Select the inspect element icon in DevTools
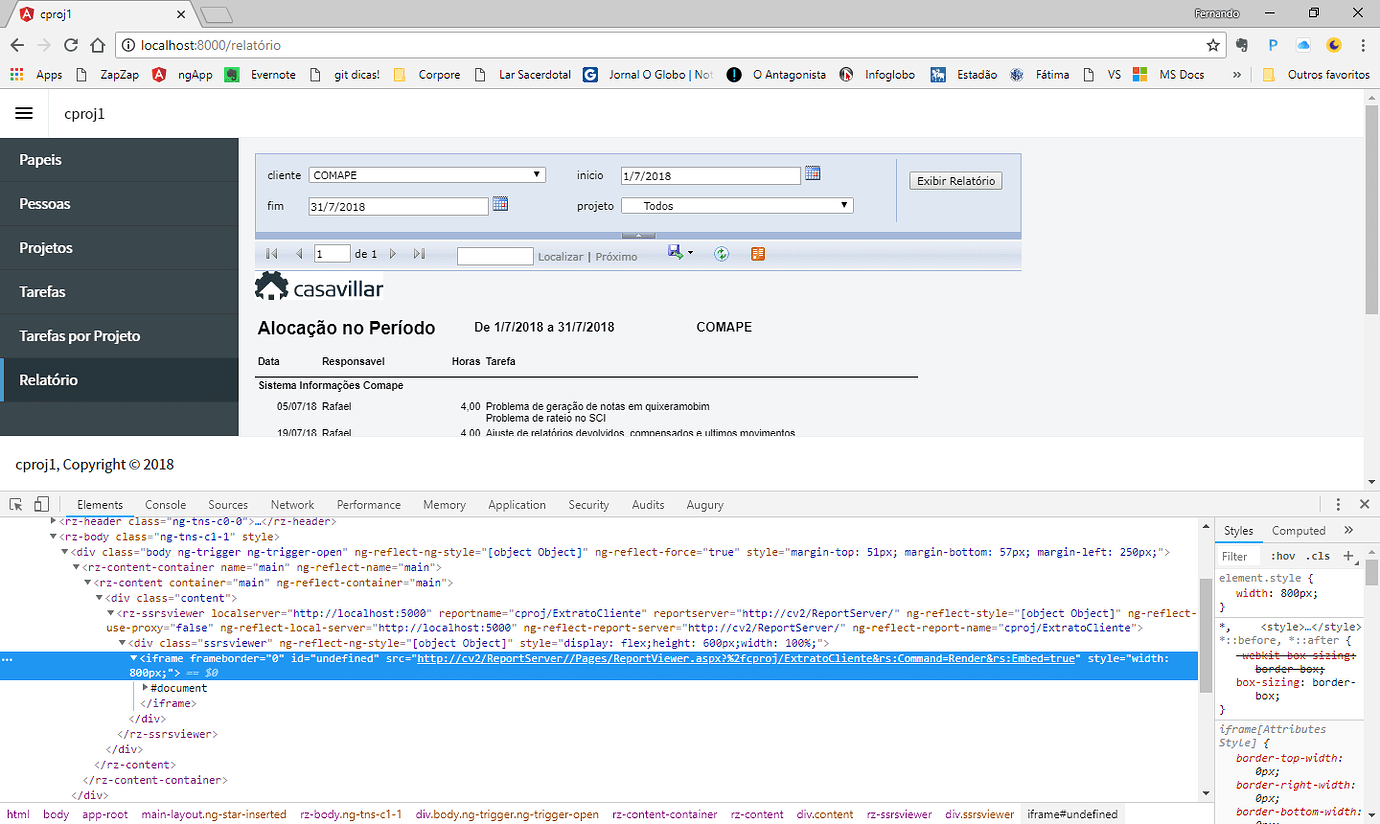This screenshot has width=1380, height=824. point(15,504)
